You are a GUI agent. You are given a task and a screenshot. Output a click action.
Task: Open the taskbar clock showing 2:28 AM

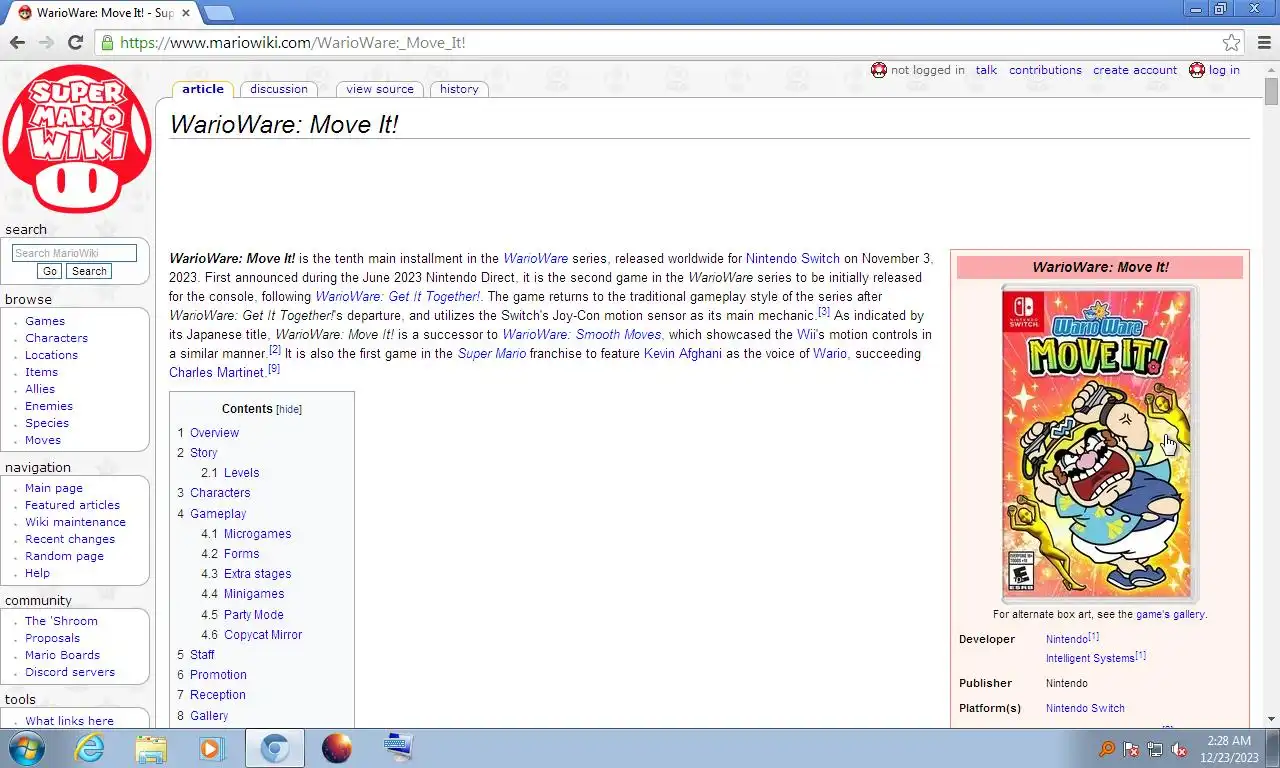[x=1229, y=749]
